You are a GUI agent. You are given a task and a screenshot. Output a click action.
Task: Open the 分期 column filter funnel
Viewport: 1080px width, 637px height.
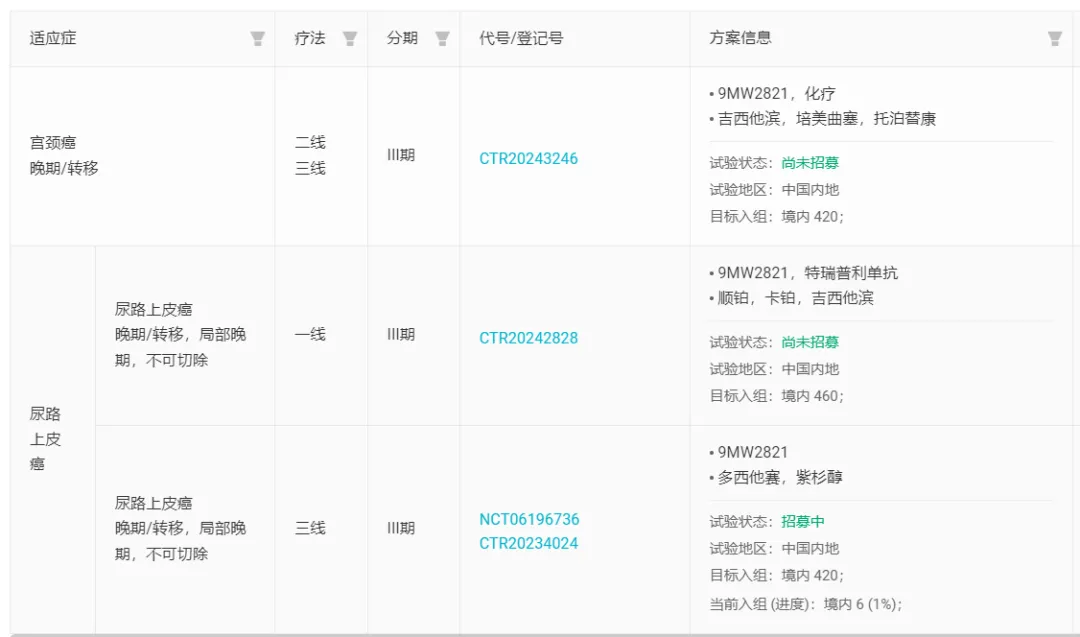442,39
